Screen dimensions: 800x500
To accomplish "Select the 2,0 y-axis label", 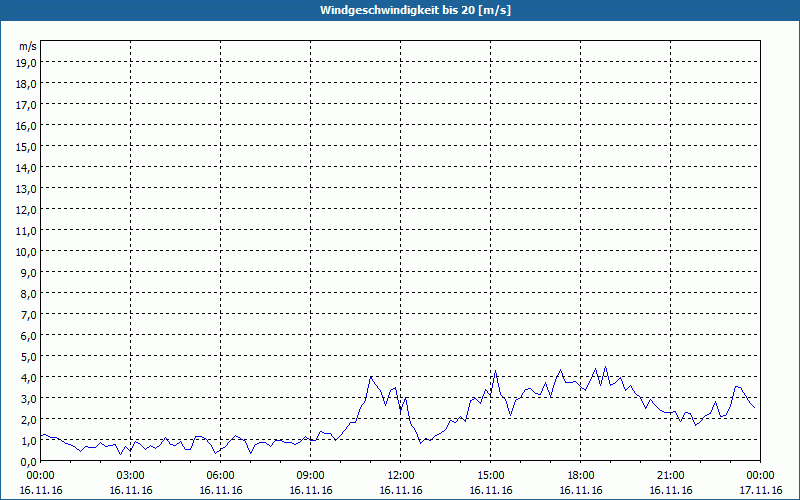I will 29,419.
